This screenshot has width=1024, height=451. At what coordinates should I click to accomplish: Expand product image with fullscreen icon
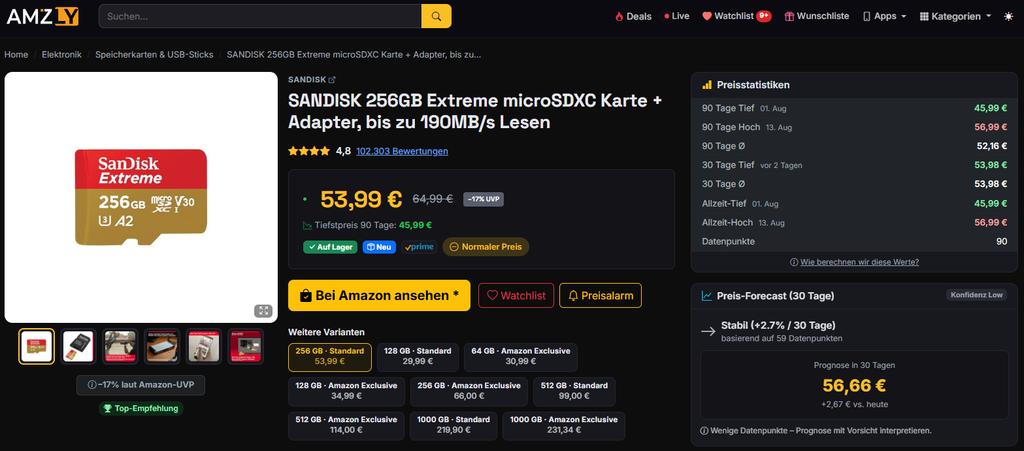(263, 311)
